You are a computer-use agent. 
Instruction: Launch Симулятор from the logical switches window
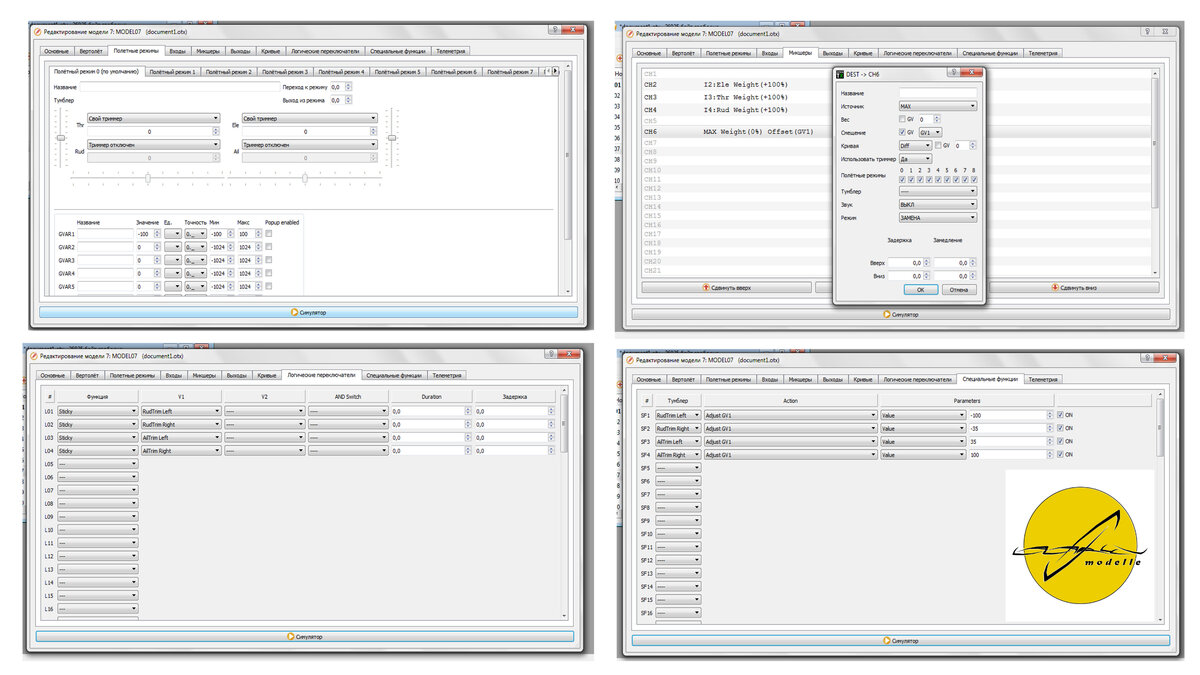305,635
